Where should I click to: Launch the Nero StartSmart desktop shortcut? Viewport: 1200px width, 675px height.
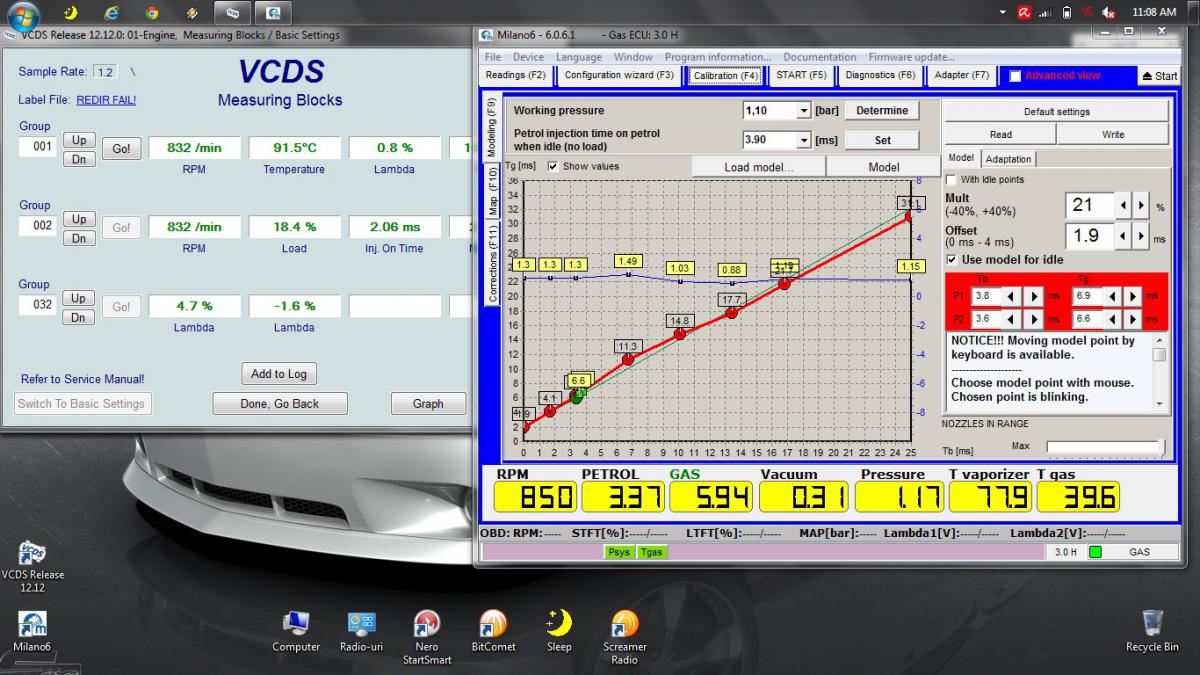pos(427,638)
